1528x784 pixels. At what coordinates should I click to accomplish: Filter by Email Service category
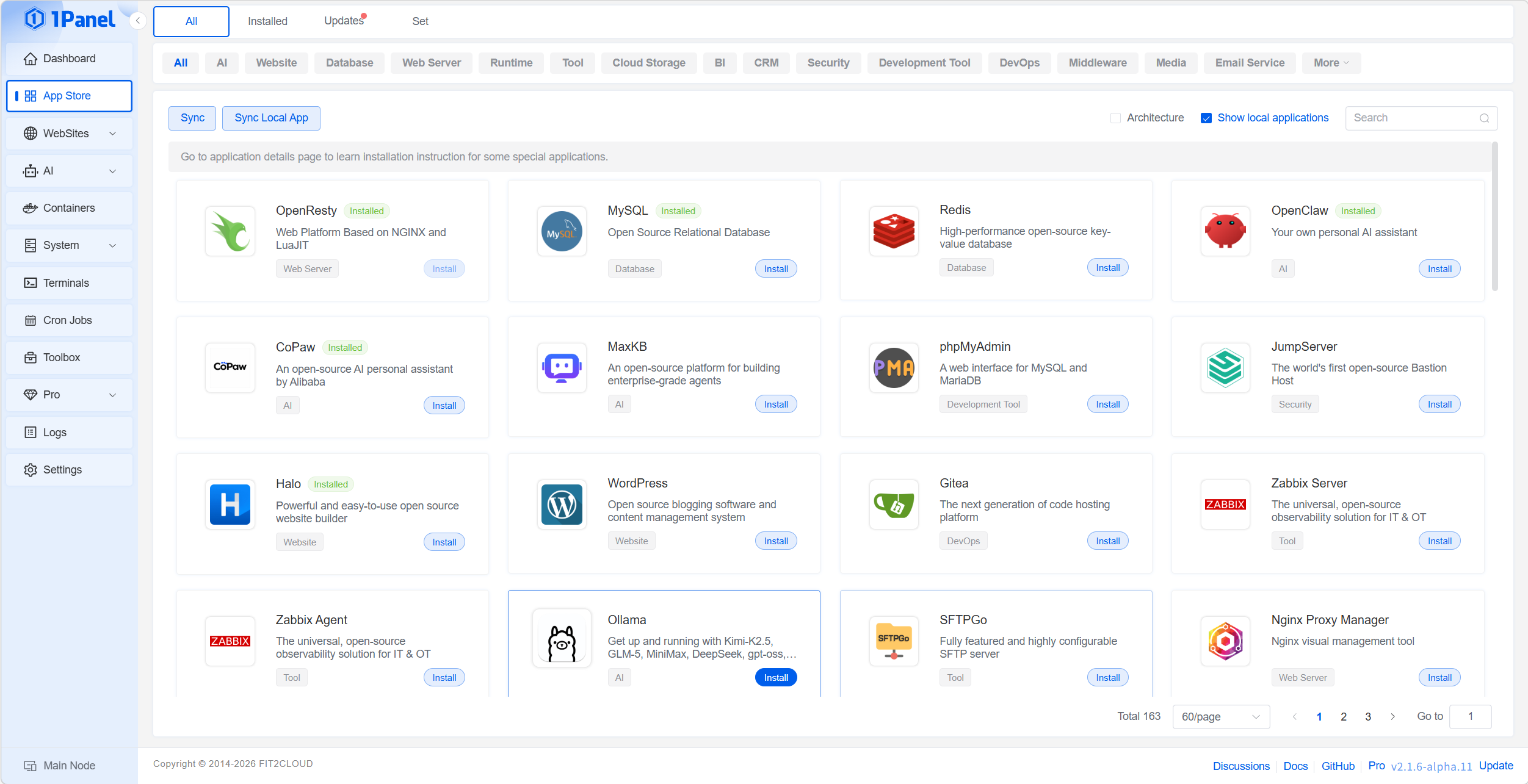[1249, 63]
